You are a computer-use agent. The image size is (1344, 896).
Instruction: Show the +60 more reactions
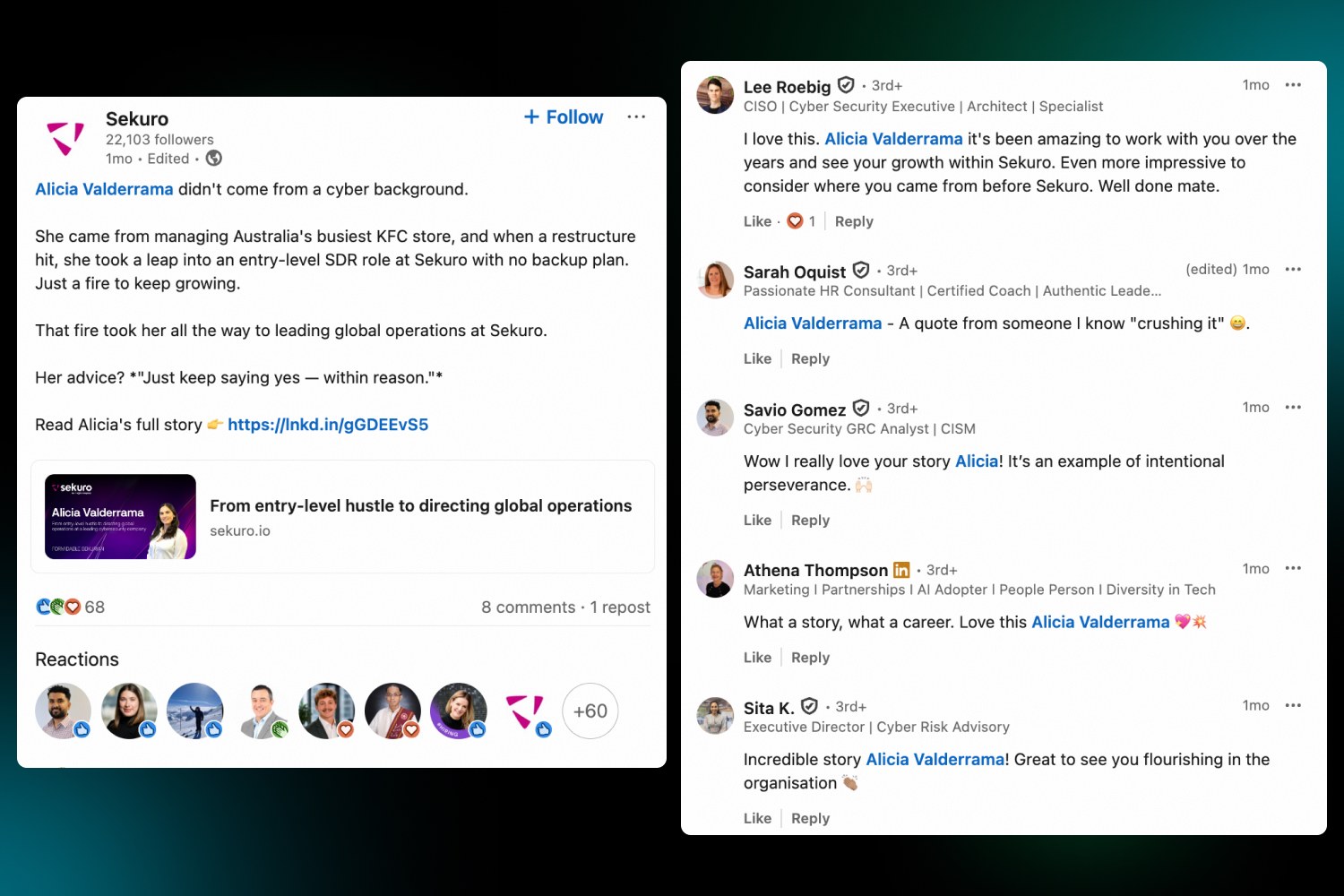pyautogui.click(x=590, y=711)
